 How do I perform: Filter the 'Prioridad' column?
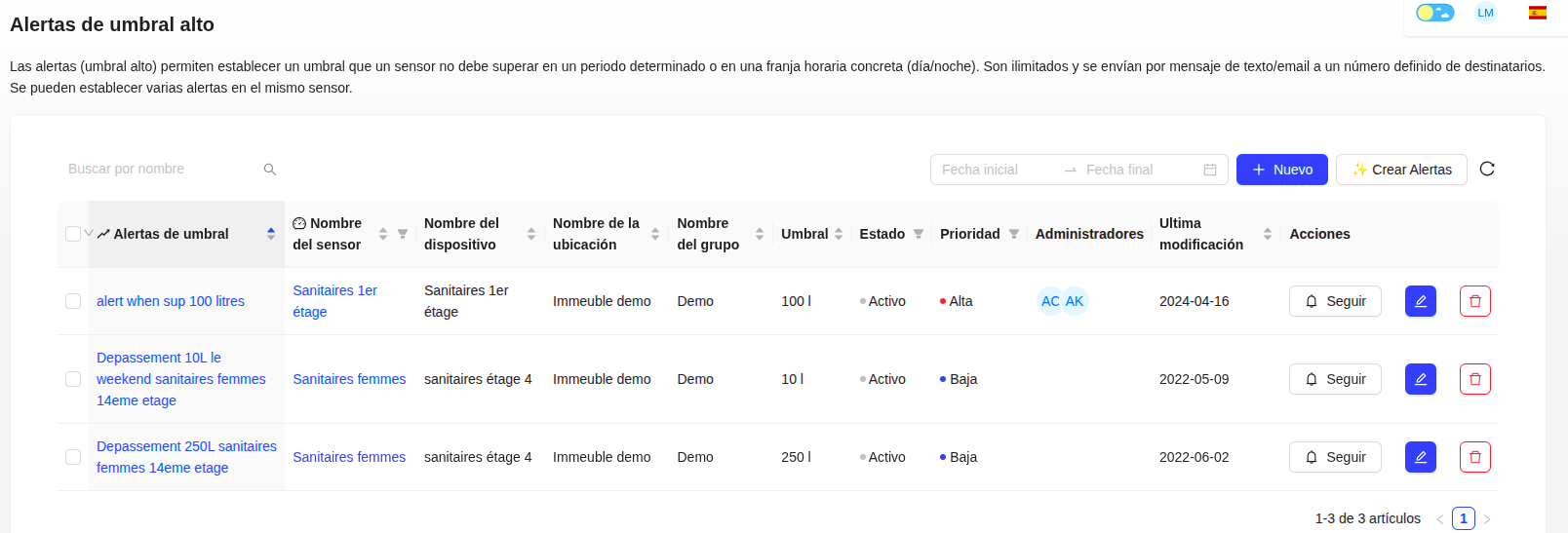(1014, 234)
